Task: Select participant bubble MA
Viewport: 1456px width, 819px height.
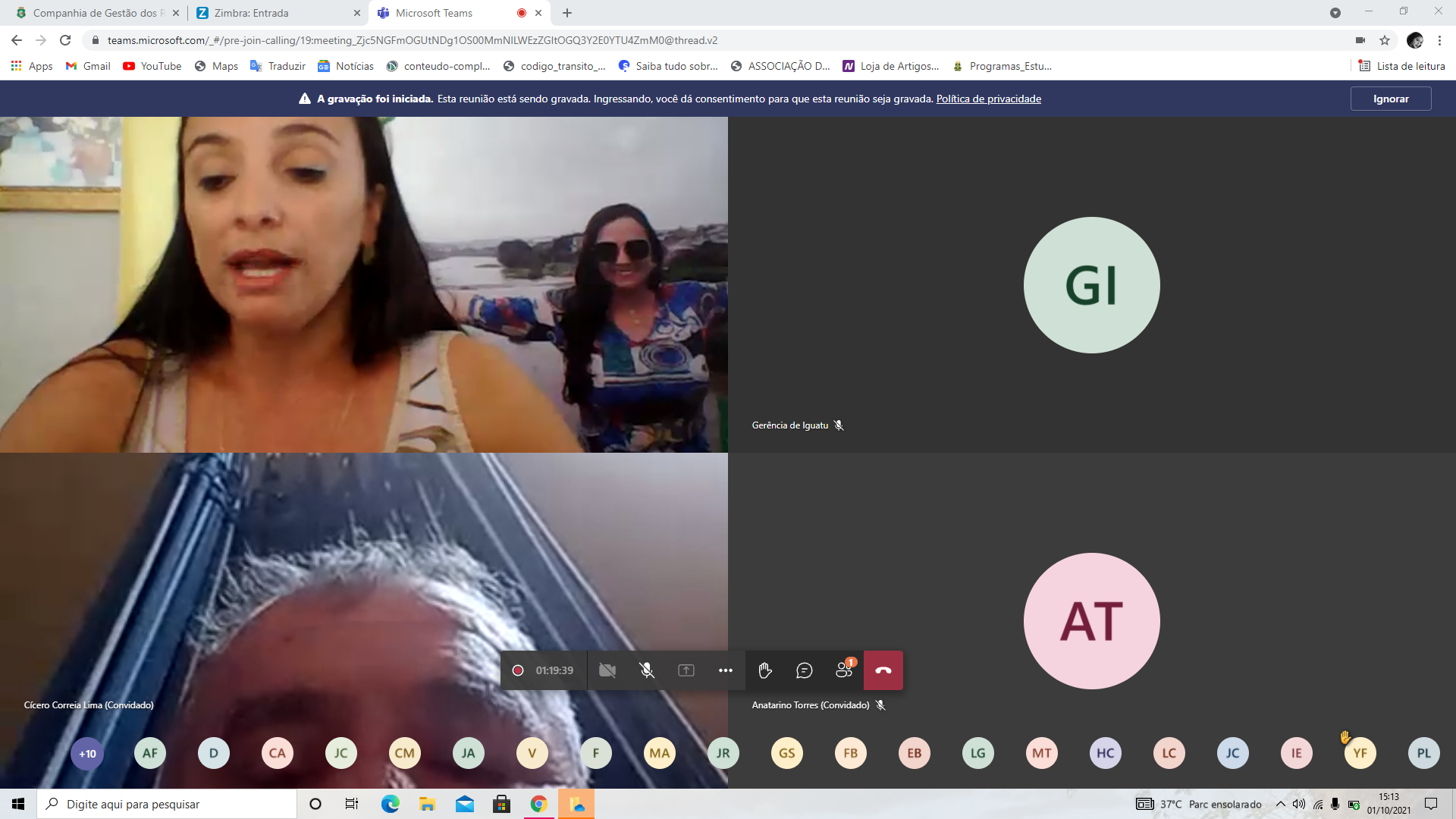Action: pyautogui.click(x=660, y=753)
